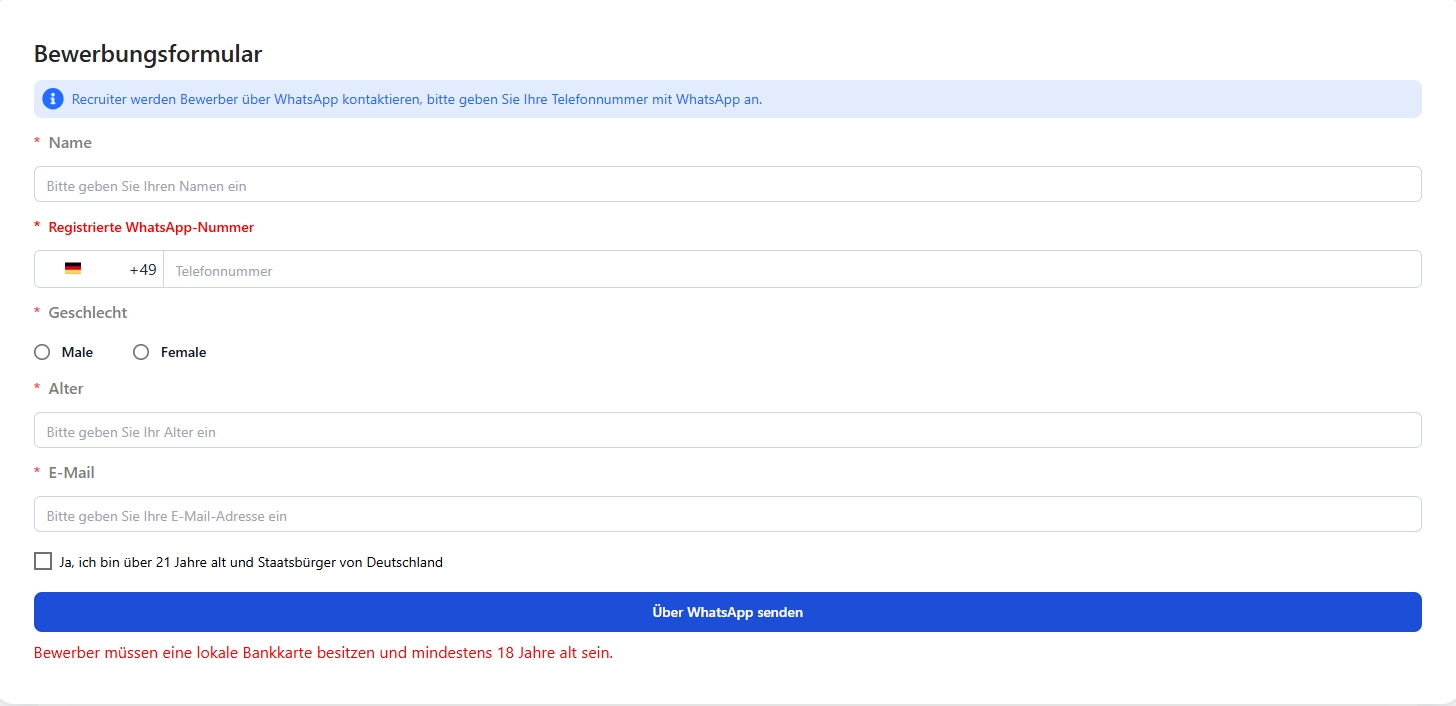Image resolution: width=1456 pixels, height=706 pixels.
Task: Click the Name field label
Action: click(x=70, y=143)
